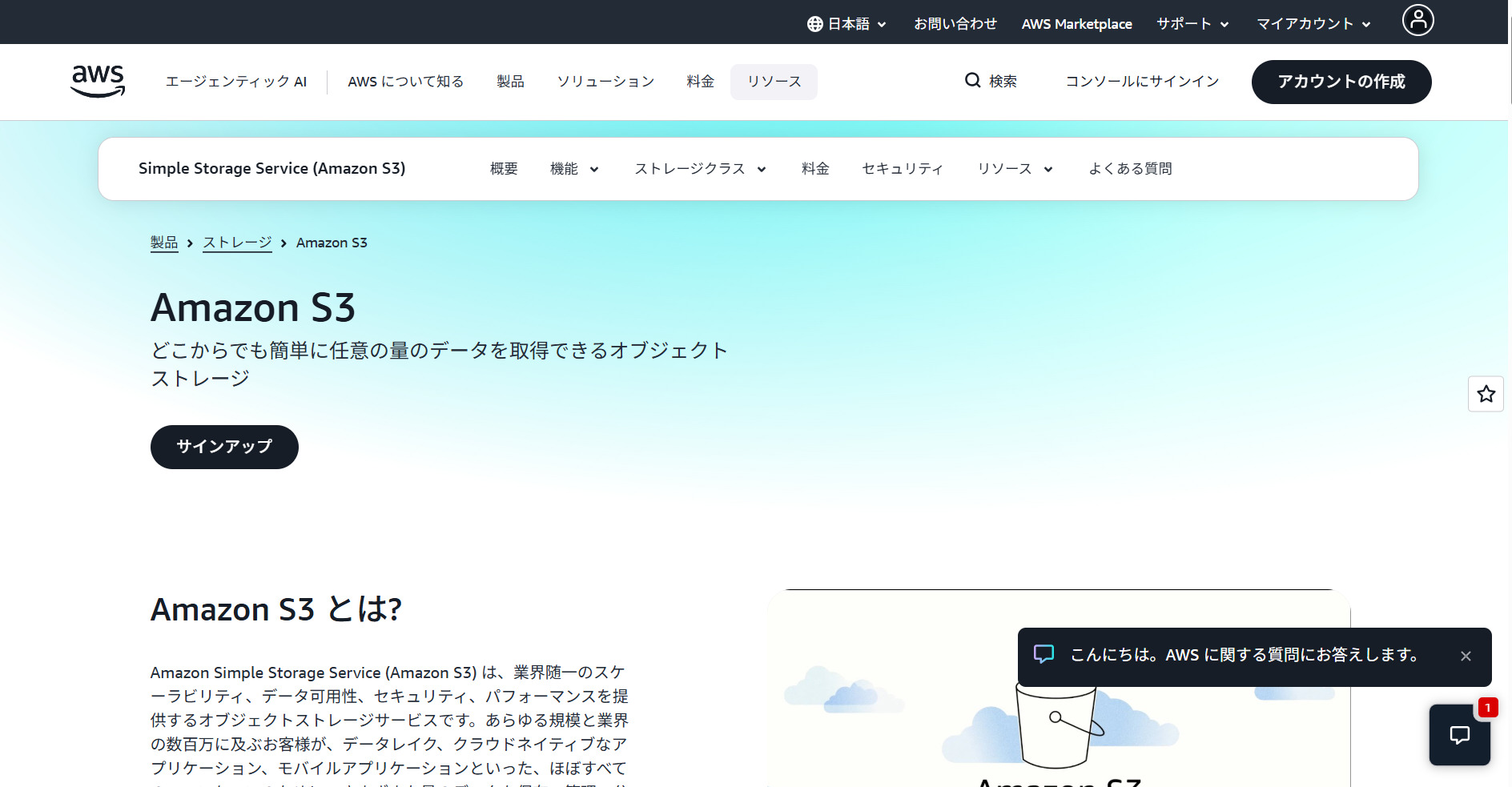Expand the ストレージクラス dropdown
The height and width of the screenshot is (787, 1512).
coord(701,169)
